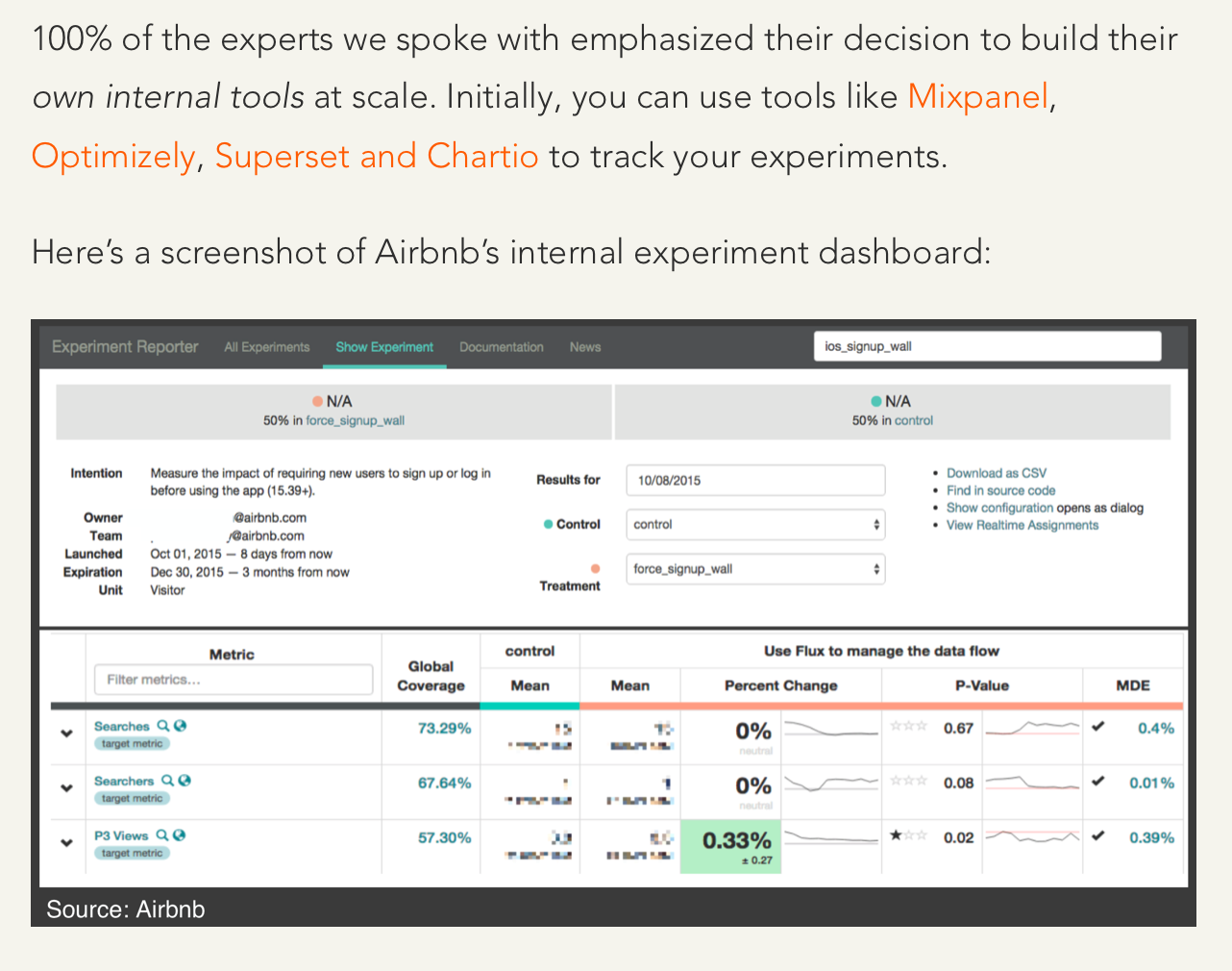This screenshot has height=971, width=1232.
Task: Click the star rating in P3 Views row
Action: [908, 835]
